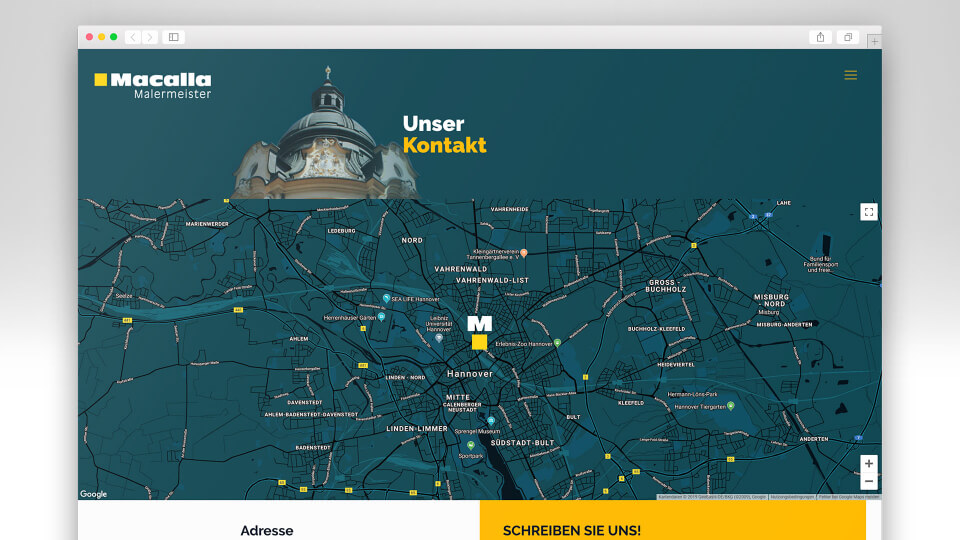The width and height of the screenshot is (960, 540).
Task: Click the Adresse heading
Action: [x=267, y=531]
